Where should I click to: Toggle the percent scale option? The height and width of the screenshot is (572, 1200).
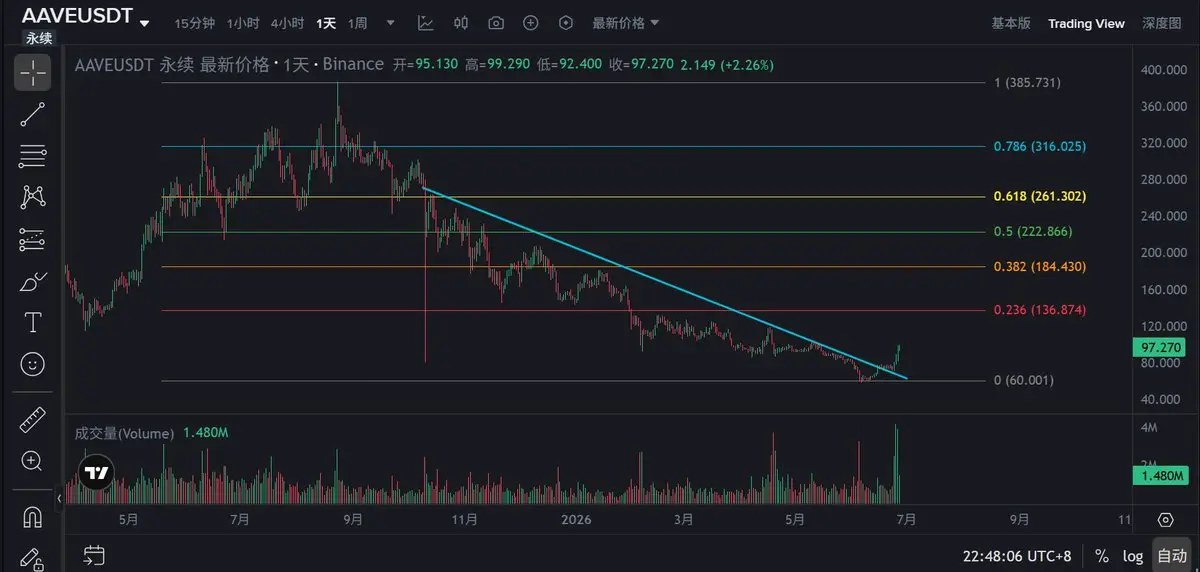click(x=1101, y=556)
